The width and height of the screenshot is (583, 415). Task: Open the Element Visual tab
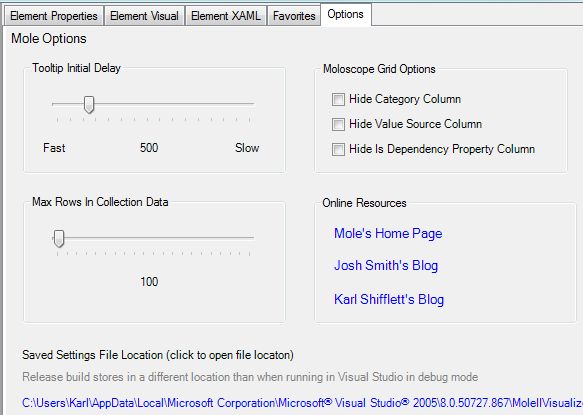144,16
